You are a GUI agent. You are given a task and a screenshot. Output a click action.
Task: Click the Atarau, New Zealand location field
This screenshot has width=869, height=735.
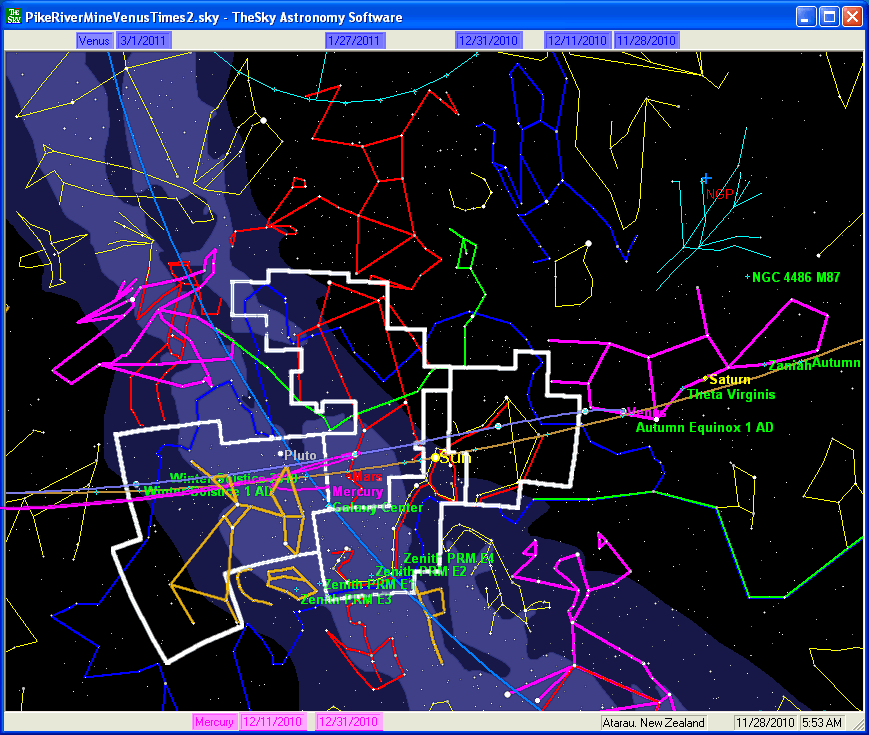[x=654, y=722]
